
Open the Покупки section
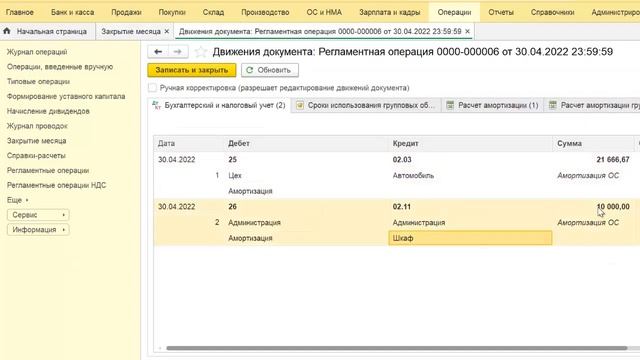point(172,12)
